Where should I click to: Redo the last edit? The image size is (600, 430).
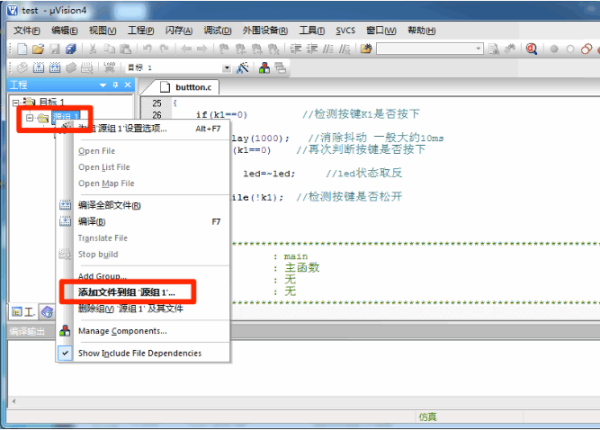tap(164, 49)
